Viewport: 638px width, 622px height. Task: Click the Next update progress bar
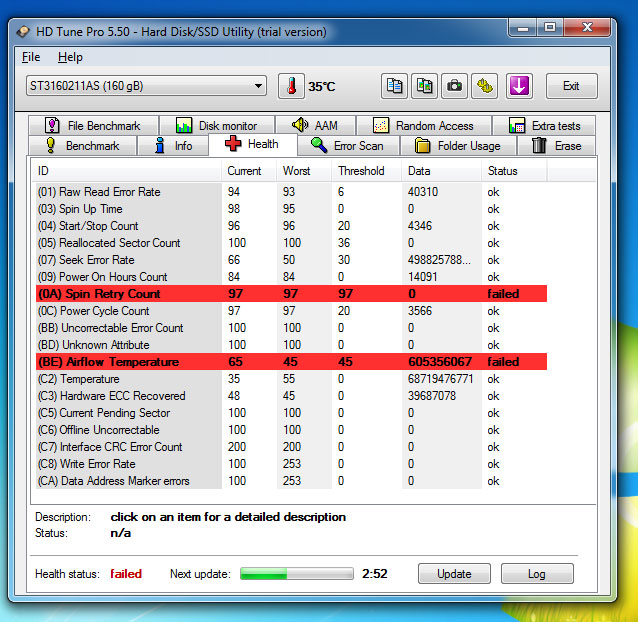[297, 574]
